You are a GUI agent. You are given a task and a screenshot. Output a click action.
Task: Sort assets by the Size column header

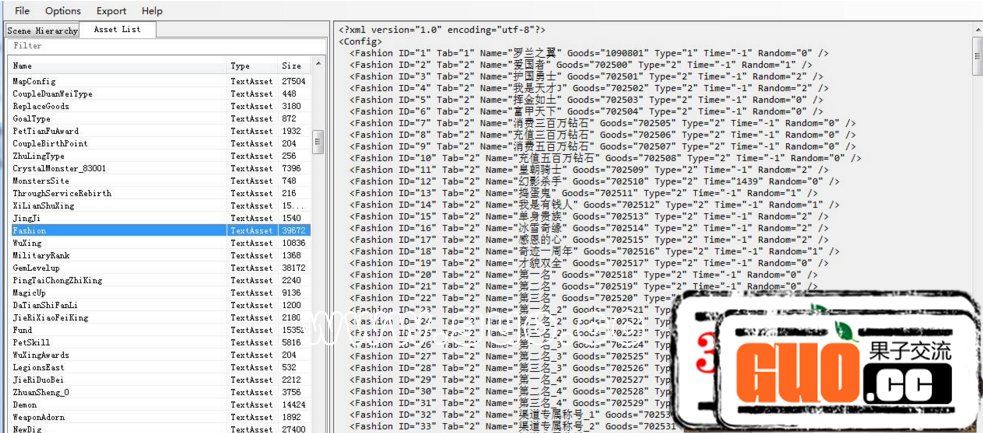pyautogui.click(x=292, y=66)
